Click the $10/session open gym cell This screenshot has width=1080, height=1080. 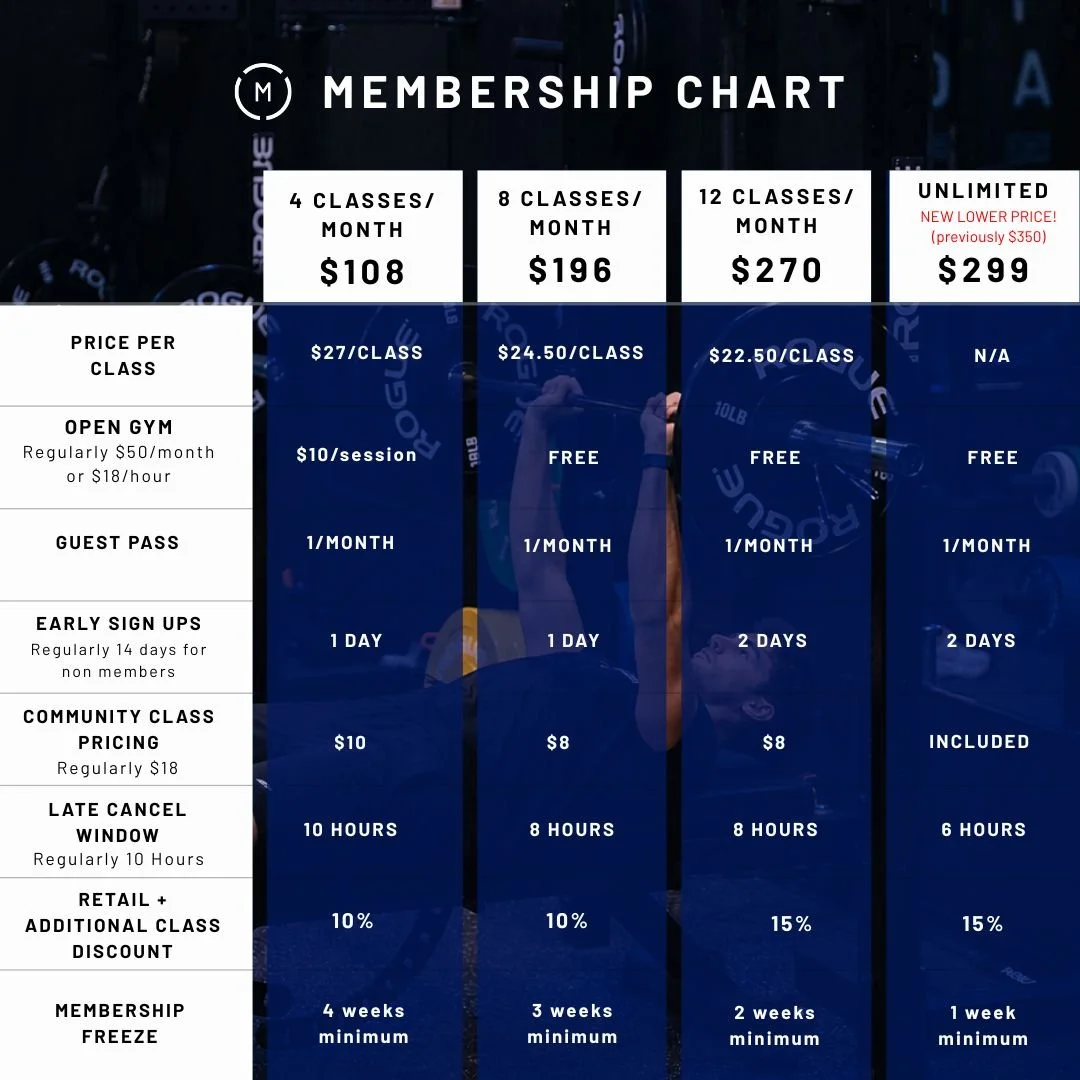[357, 455]
